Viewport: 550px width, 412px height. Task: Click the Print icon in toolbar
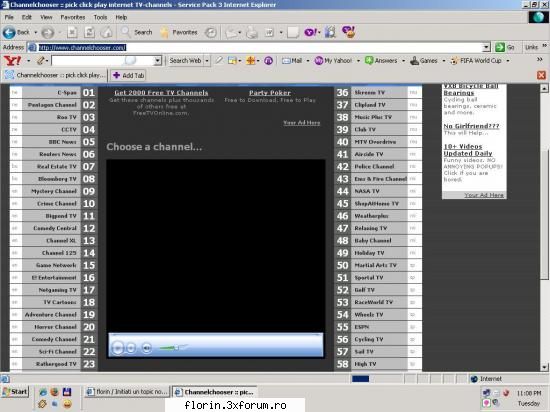click(x=251, y=33)
